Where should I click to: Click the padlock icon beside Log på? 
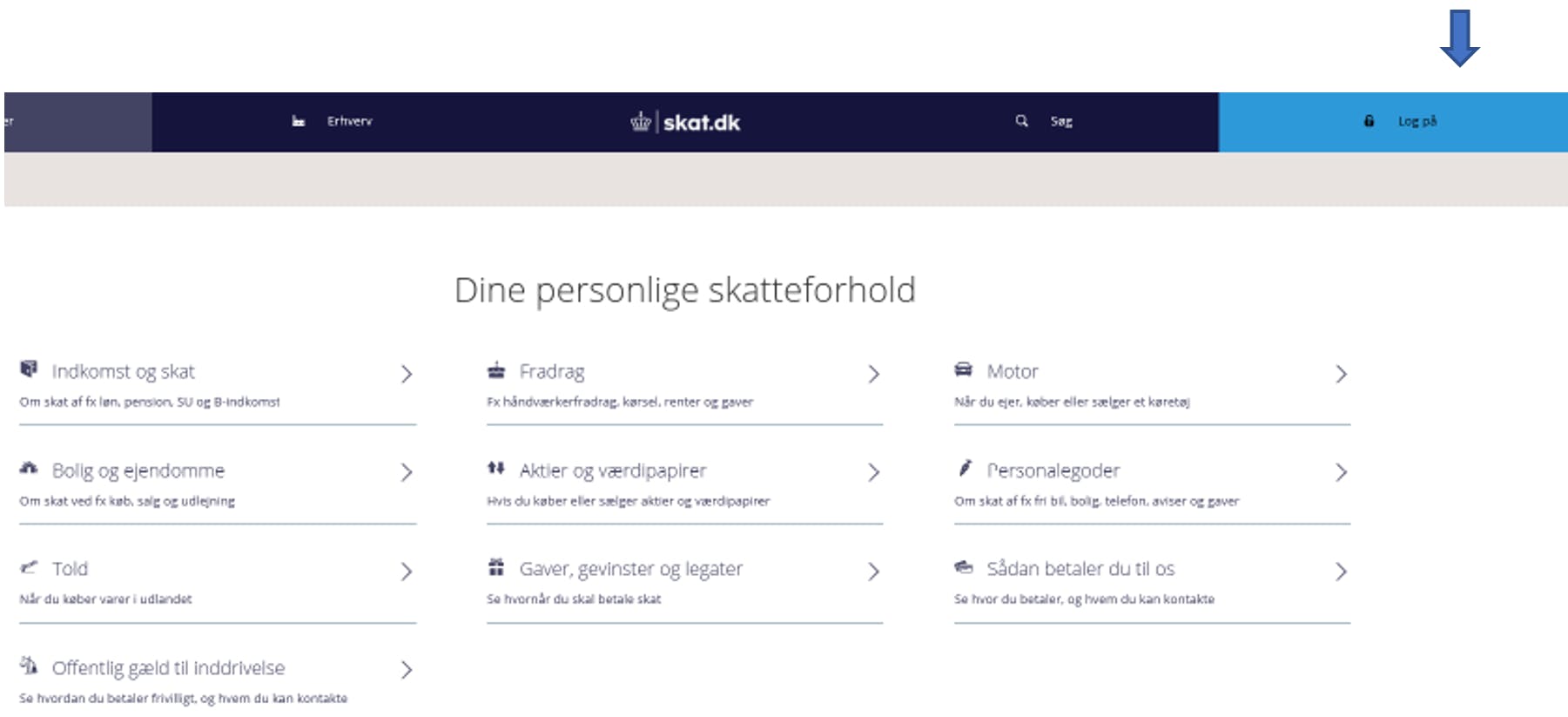click(x=1369, y=121)
